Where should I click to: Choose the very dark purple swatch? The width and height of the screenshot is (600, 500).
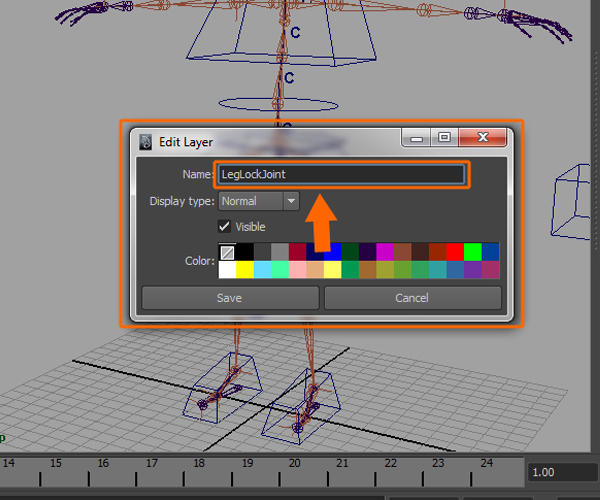[x=368, y=252]
